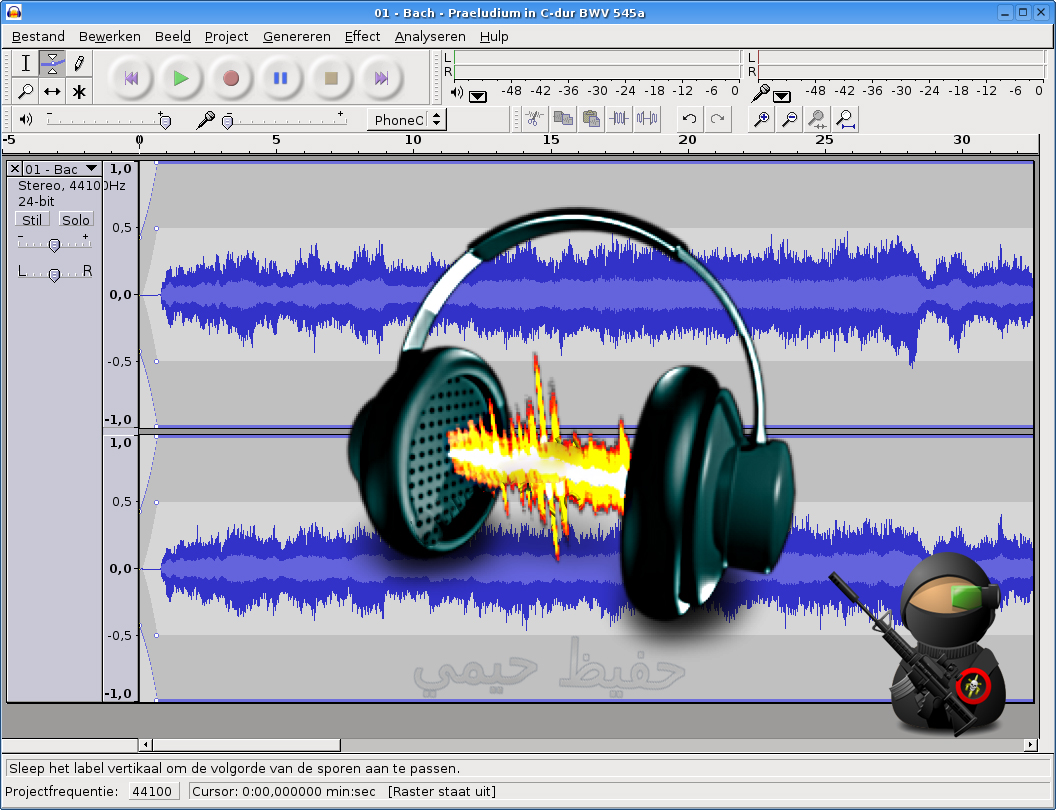Screen dimensions: 1056x810
Task: Click the output volume slider handle
Action: [165, 122]
